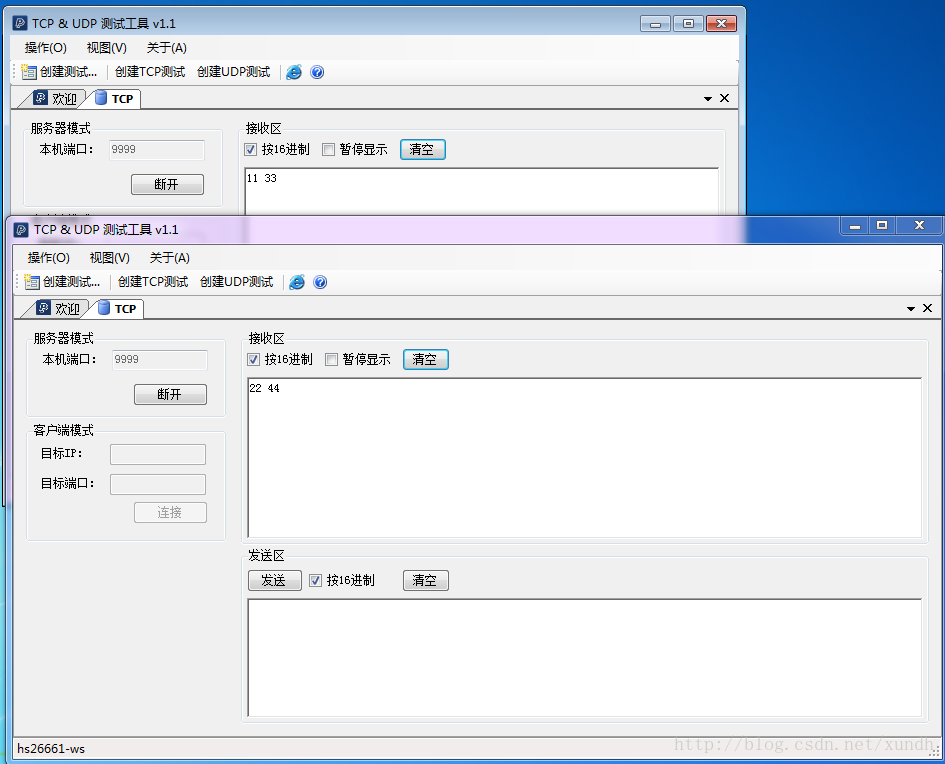This screenshot has height=764, width=945.
Task: Click the send area text box
Action: 585,657
